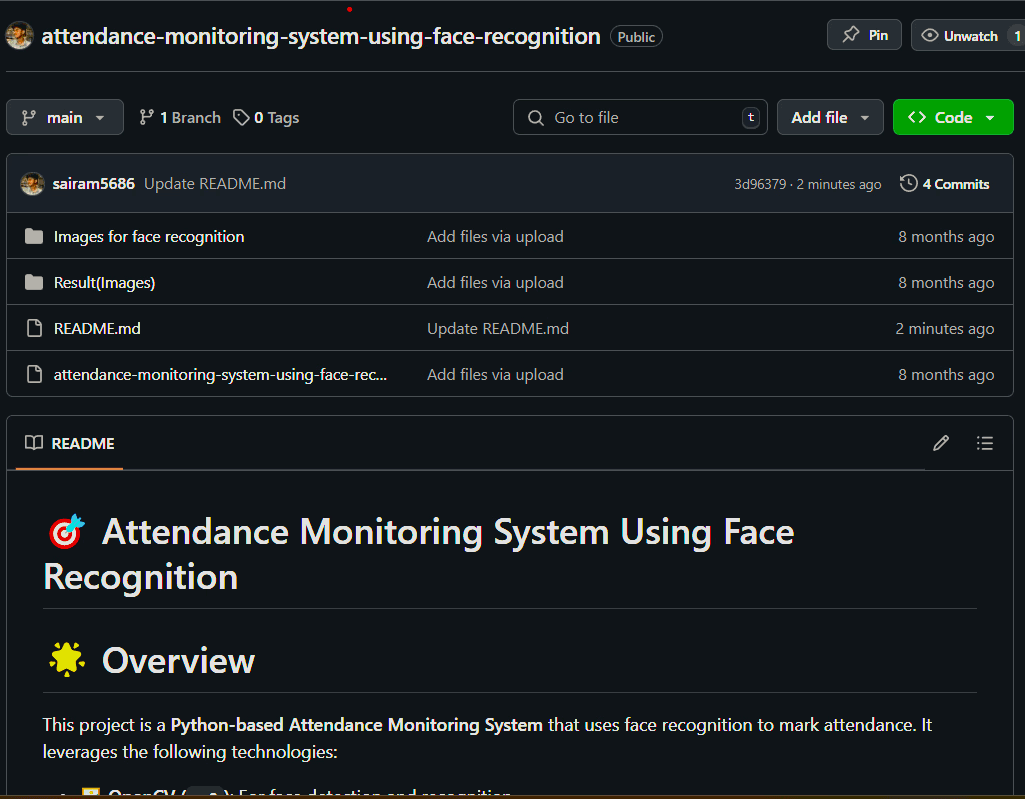Open the sairam5686 user profile link

click(x=93, y=184)
